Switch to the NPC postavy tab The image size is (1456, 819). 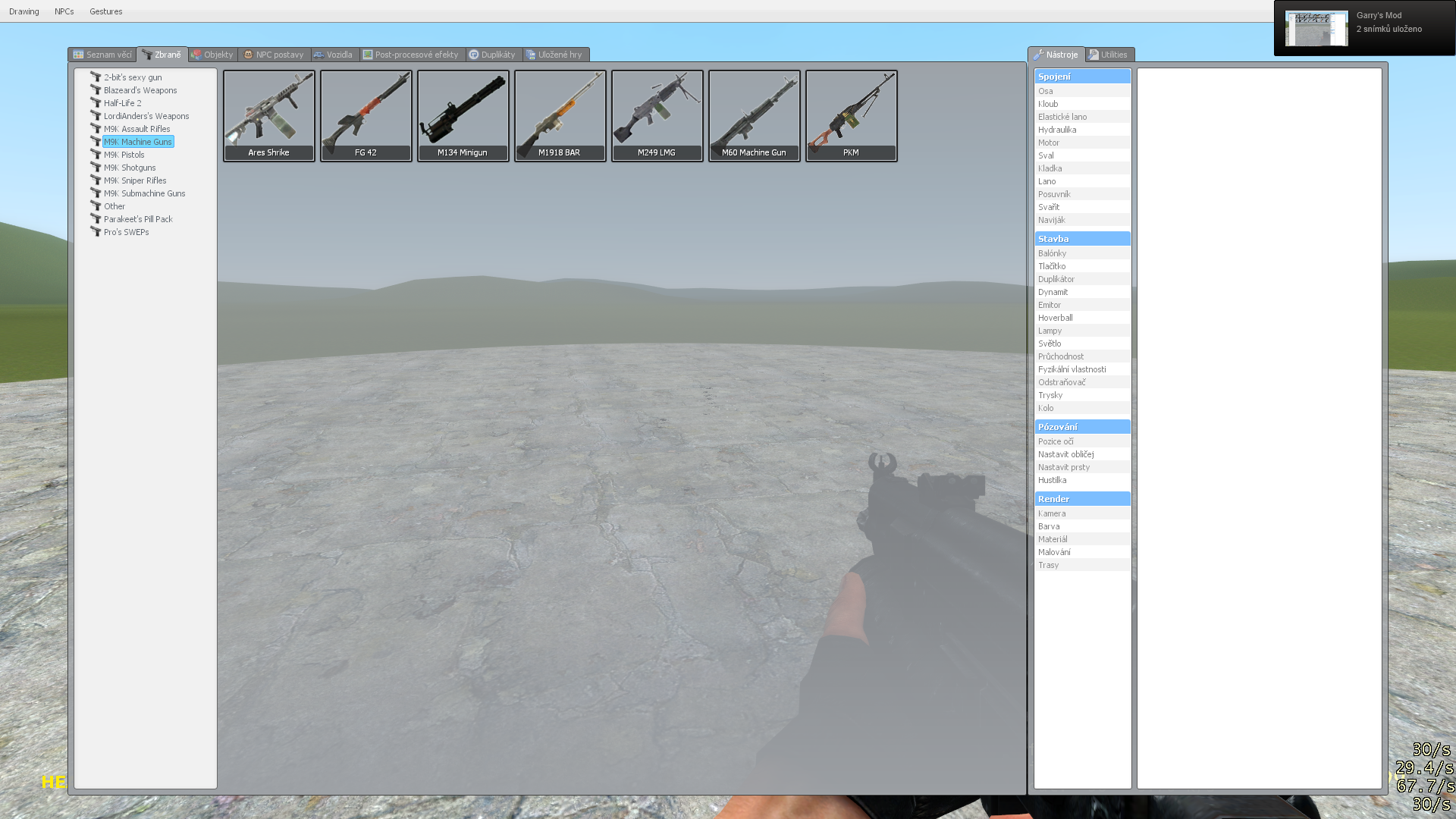[x=275, y=55]
